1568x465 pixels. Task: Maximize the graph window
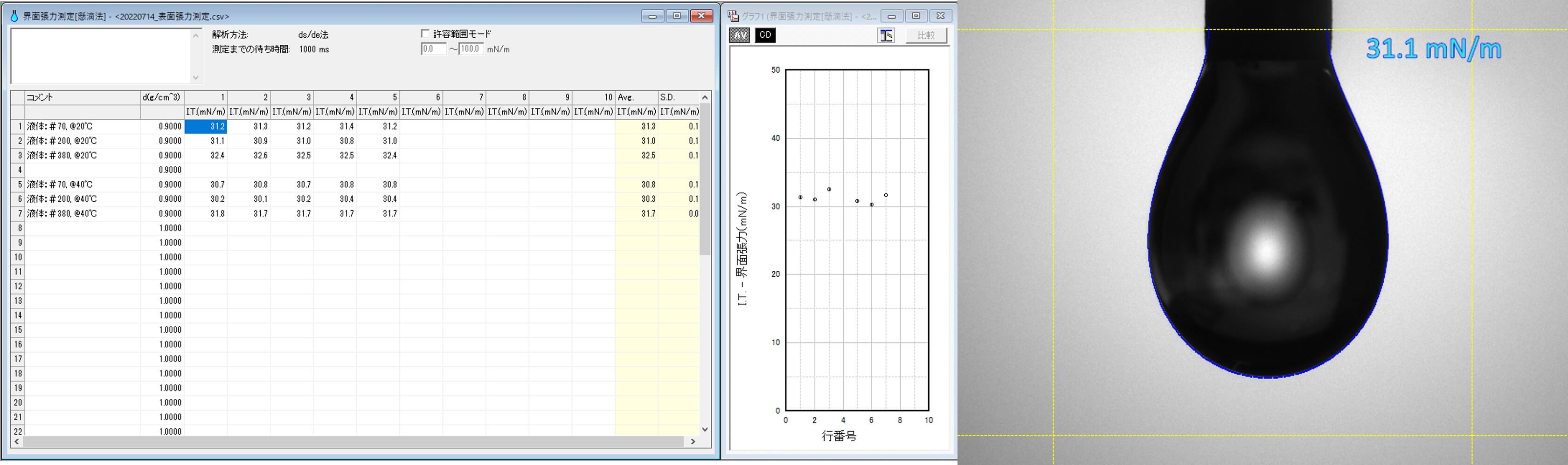pos(916,16)
